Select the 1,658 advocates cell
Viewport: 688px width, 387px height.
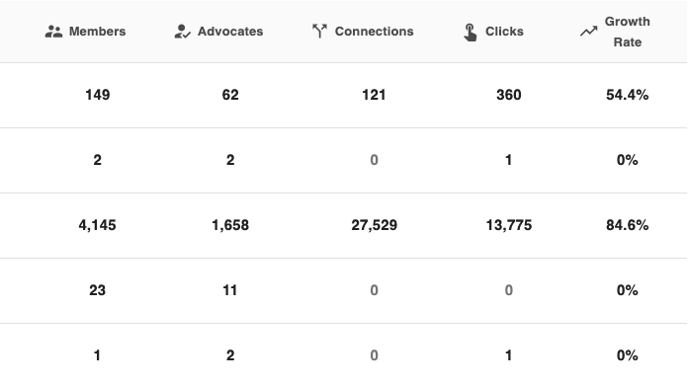[x=230, y=225]
